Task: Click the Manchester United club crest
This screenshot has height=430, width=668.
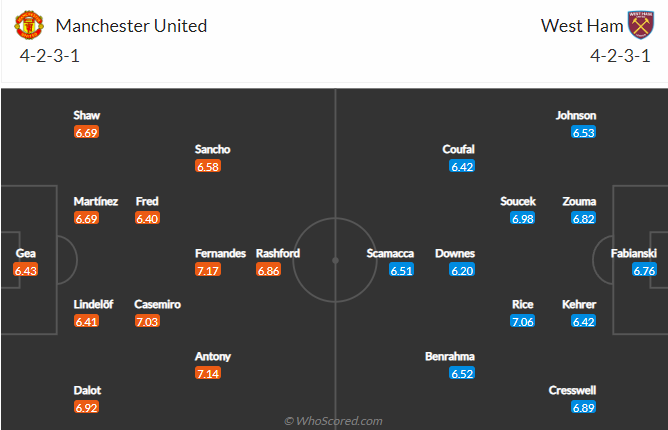Action: 32,25
